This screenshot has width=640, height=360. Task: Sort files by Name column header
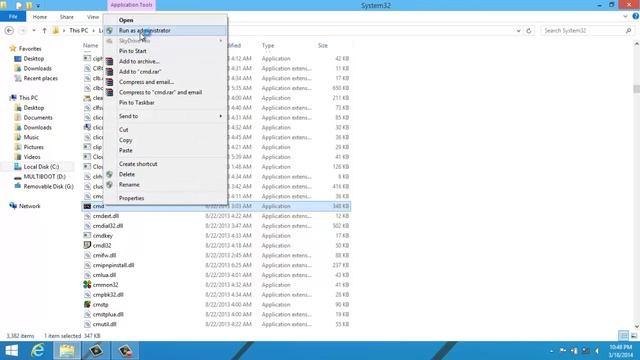91,45
